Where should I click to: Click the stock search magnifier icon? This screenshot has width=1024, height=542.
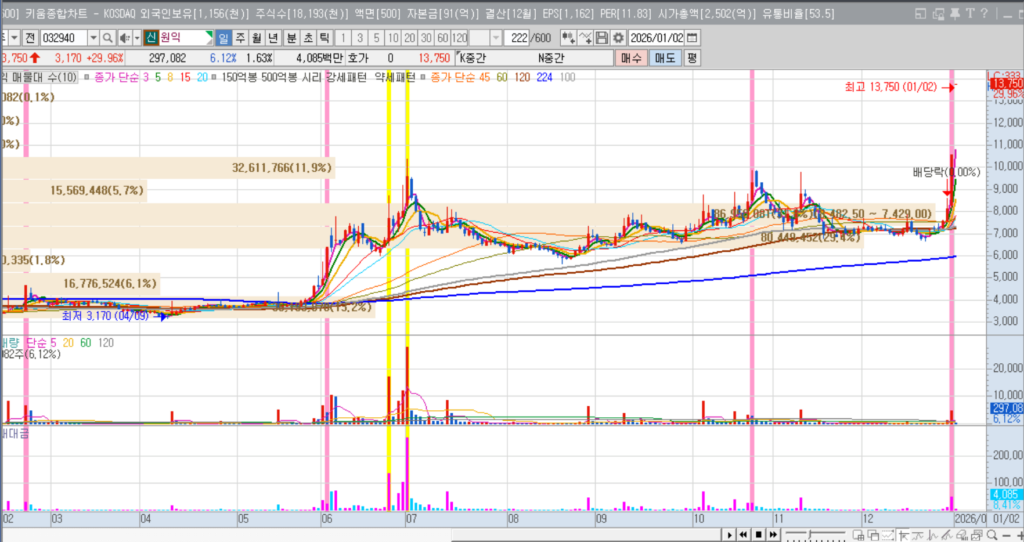click(x=106, y=37)
